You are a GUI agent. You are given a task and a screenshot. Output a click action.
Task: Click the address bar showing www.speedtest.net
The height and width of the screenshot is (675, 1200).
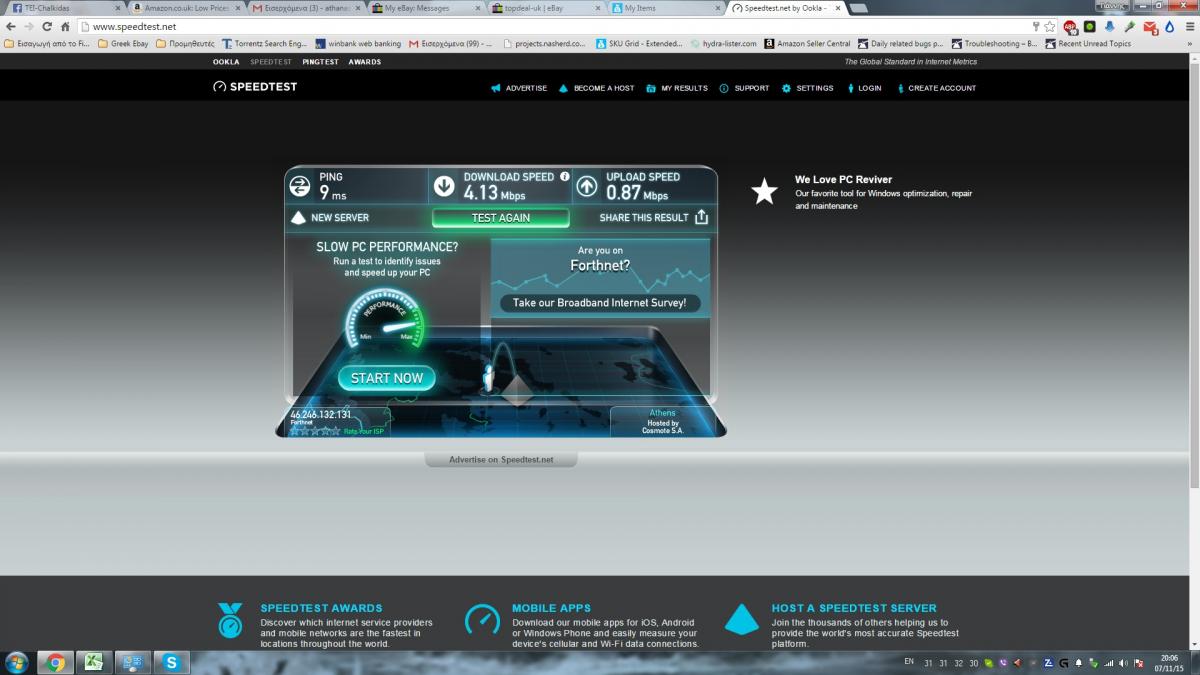point(500,26)
